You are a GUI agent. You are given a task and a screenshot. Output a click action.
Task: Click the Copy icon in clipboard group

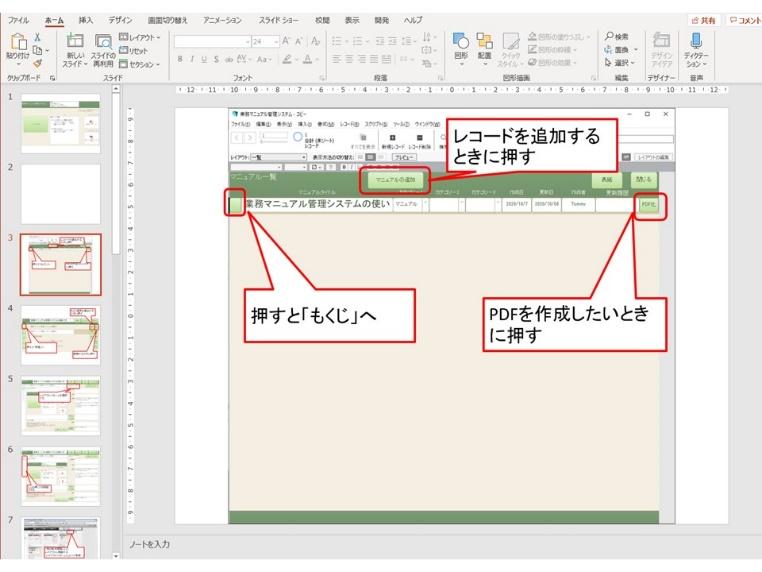coord(38,50)
